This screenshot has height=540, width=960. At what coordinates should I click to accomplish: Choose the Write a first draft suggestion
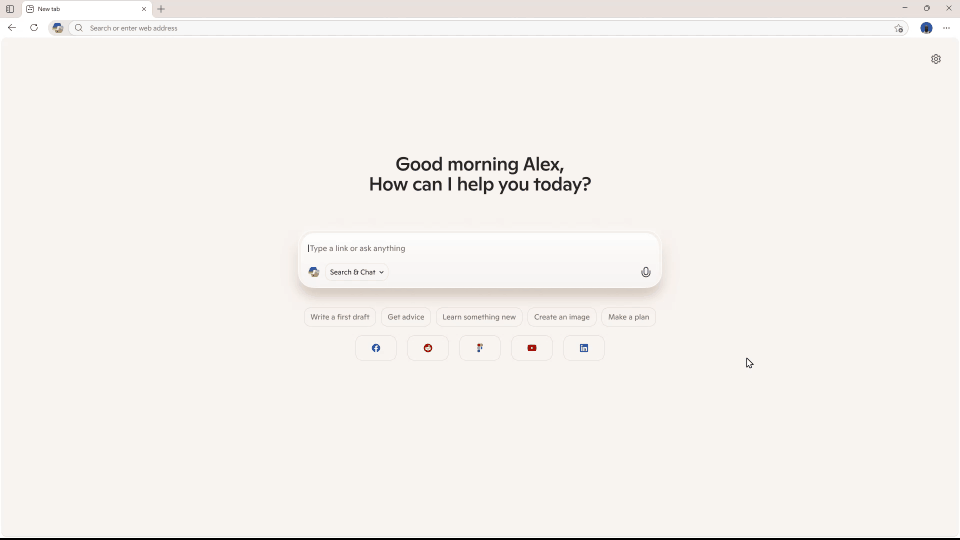click(340, 317)
